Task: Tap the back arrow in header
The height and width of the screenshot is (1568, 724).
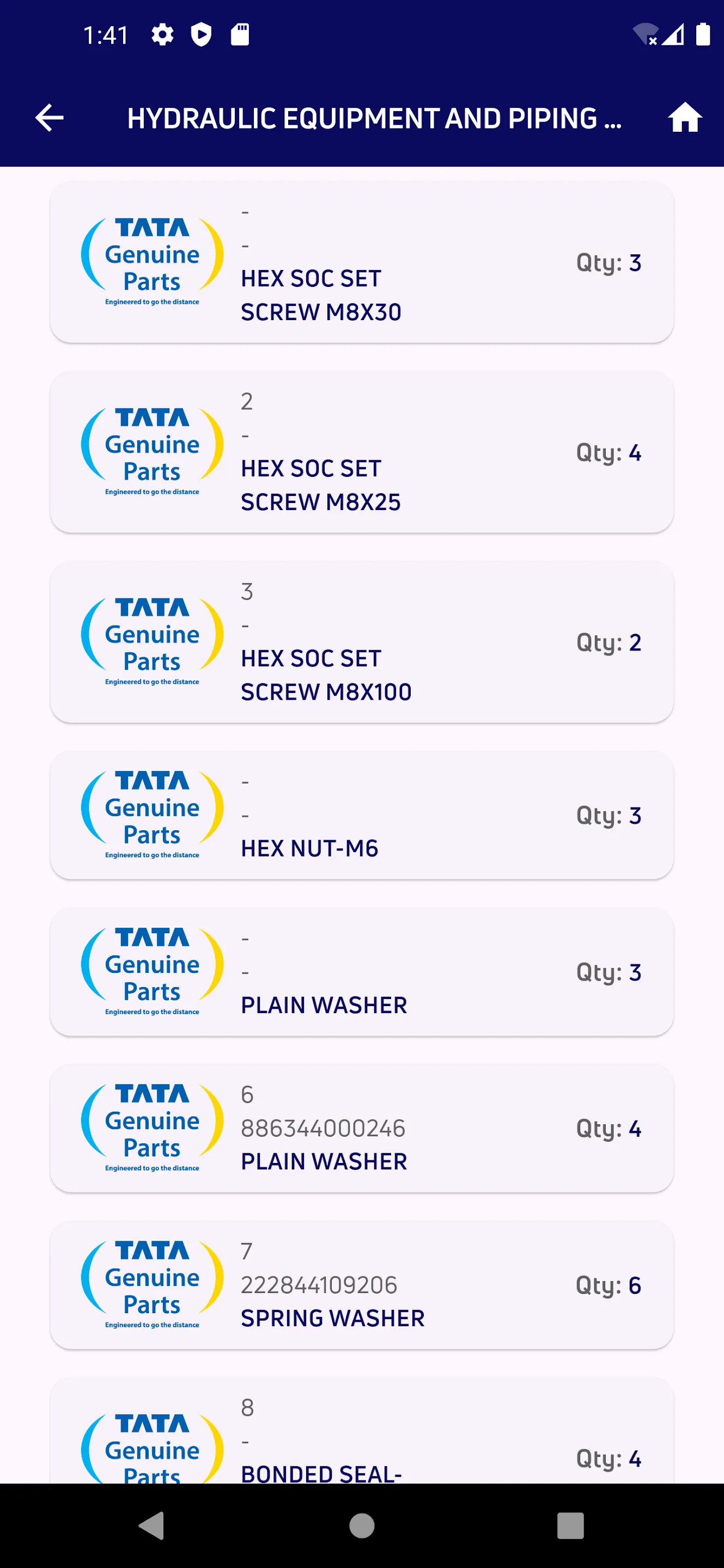Action: 50,118
